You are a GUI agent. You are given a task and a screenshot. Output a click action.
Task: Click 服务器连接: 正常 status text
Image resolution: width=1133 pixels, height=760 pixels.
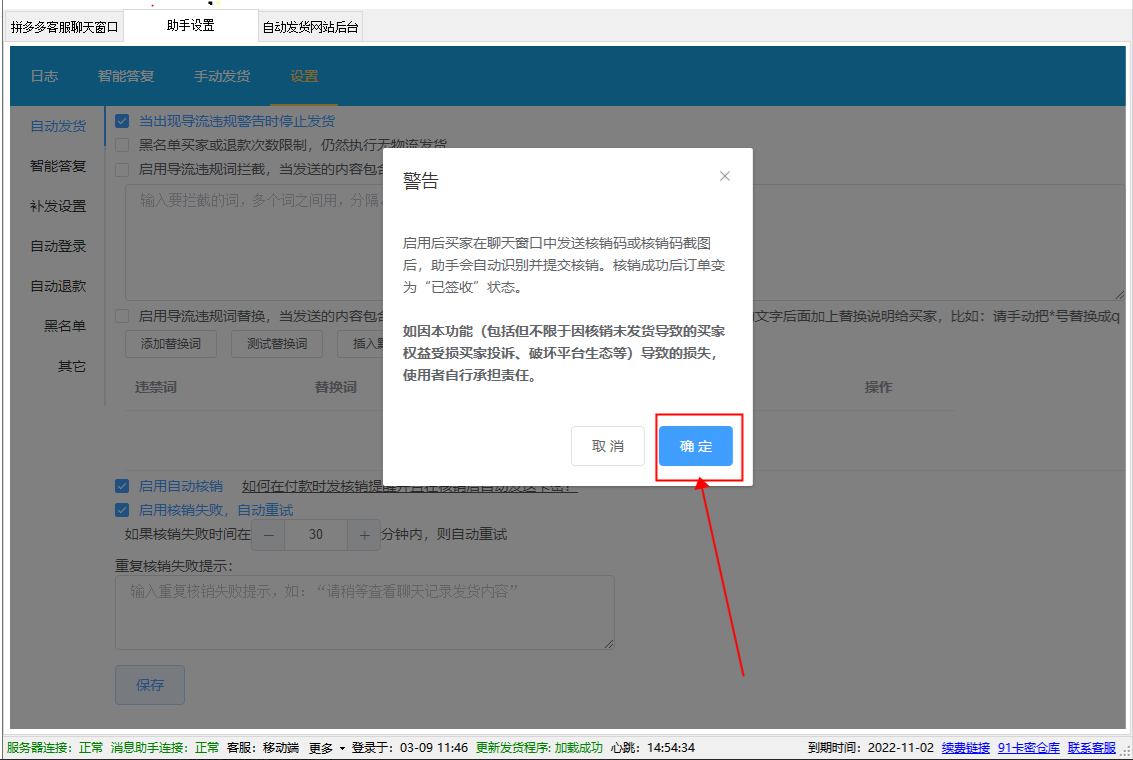click(55, 748)
